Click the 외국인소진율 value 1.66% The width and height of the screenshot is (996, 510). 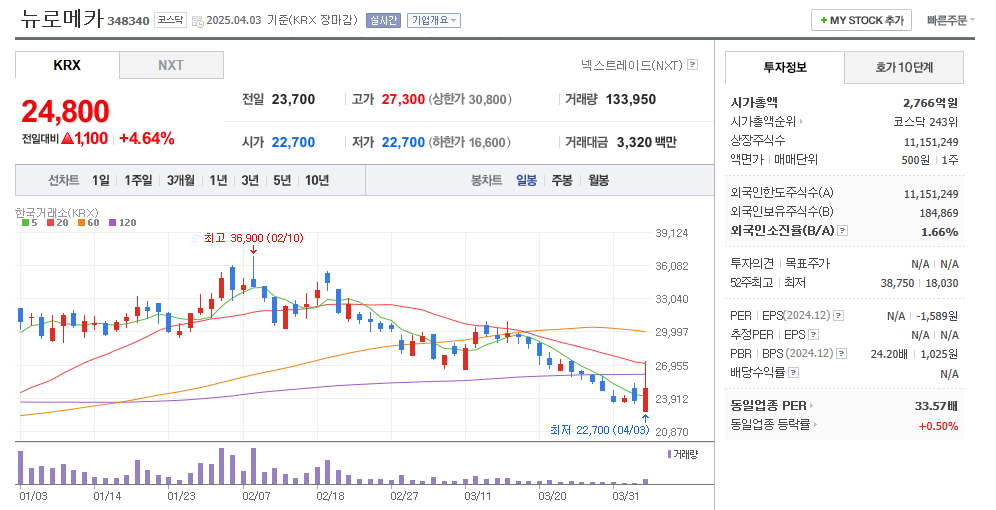(x=939, y=232)
